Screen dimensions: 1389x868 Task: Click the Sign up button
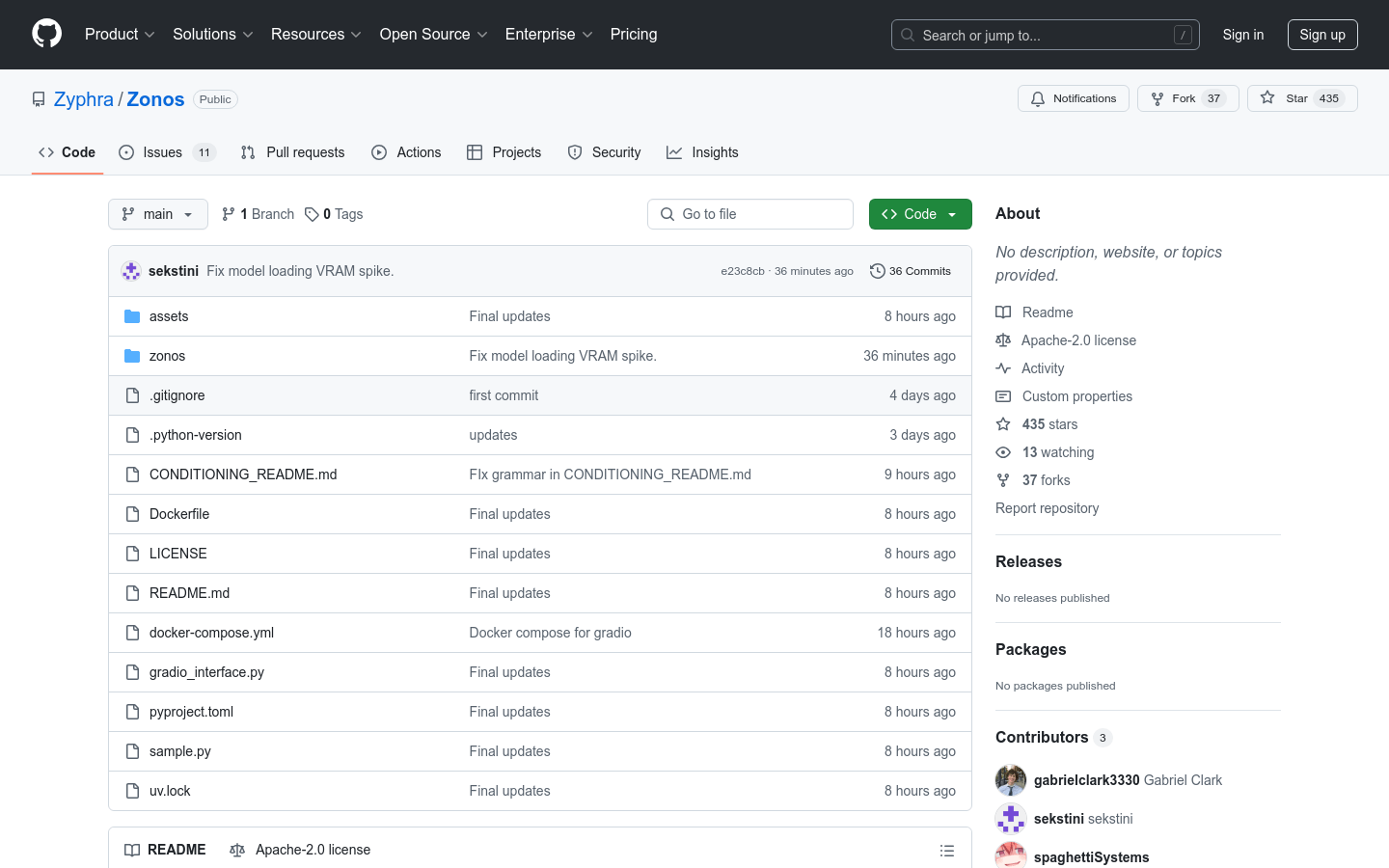click(1322, 35)
